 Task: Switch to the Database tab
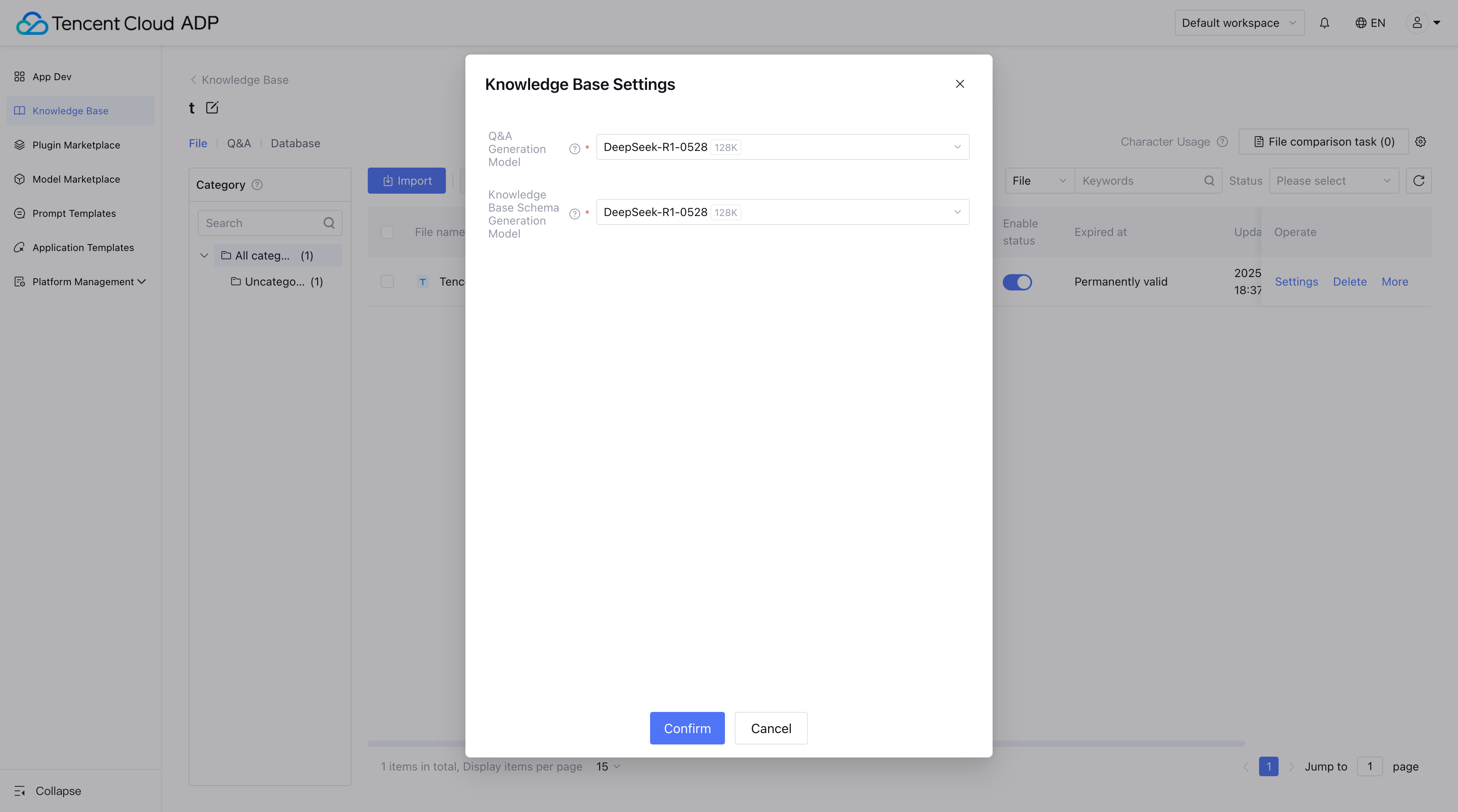[x=295, y=143]
